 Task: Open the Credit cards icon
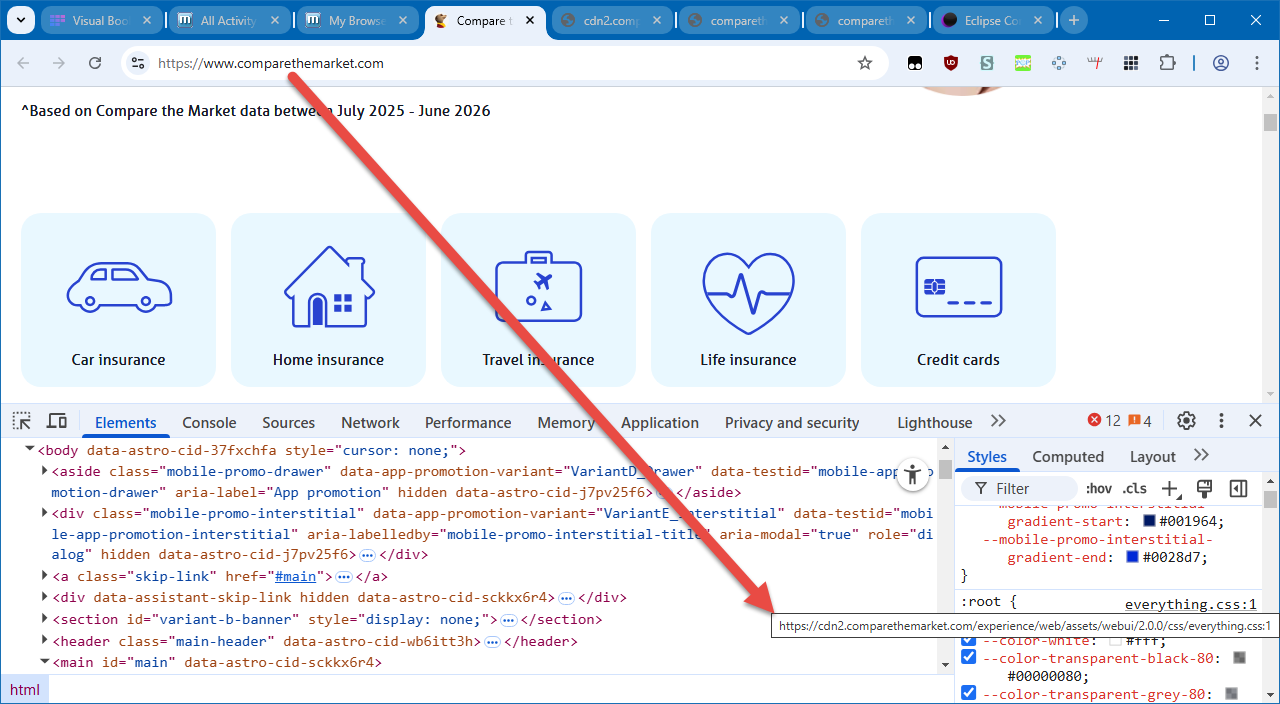[958, 287]
